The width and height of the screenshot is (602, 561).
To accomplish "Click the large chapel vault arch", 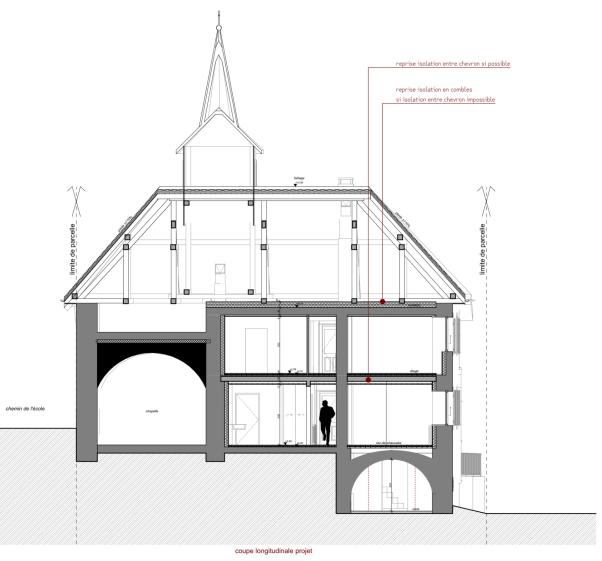I will [x=152, y=399].
